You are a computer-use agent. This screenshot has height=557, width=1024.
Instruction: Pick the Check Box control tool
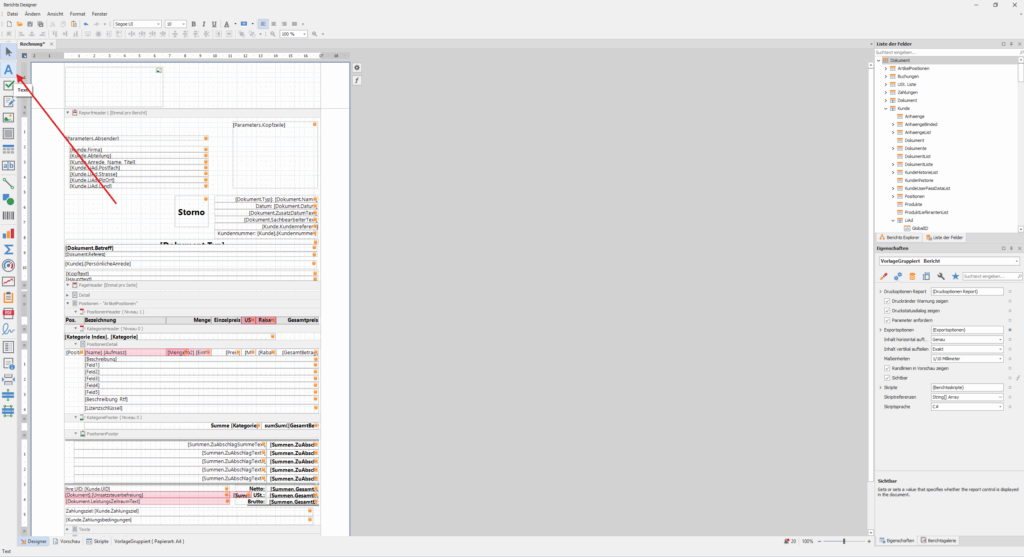[x=9, y=86]
